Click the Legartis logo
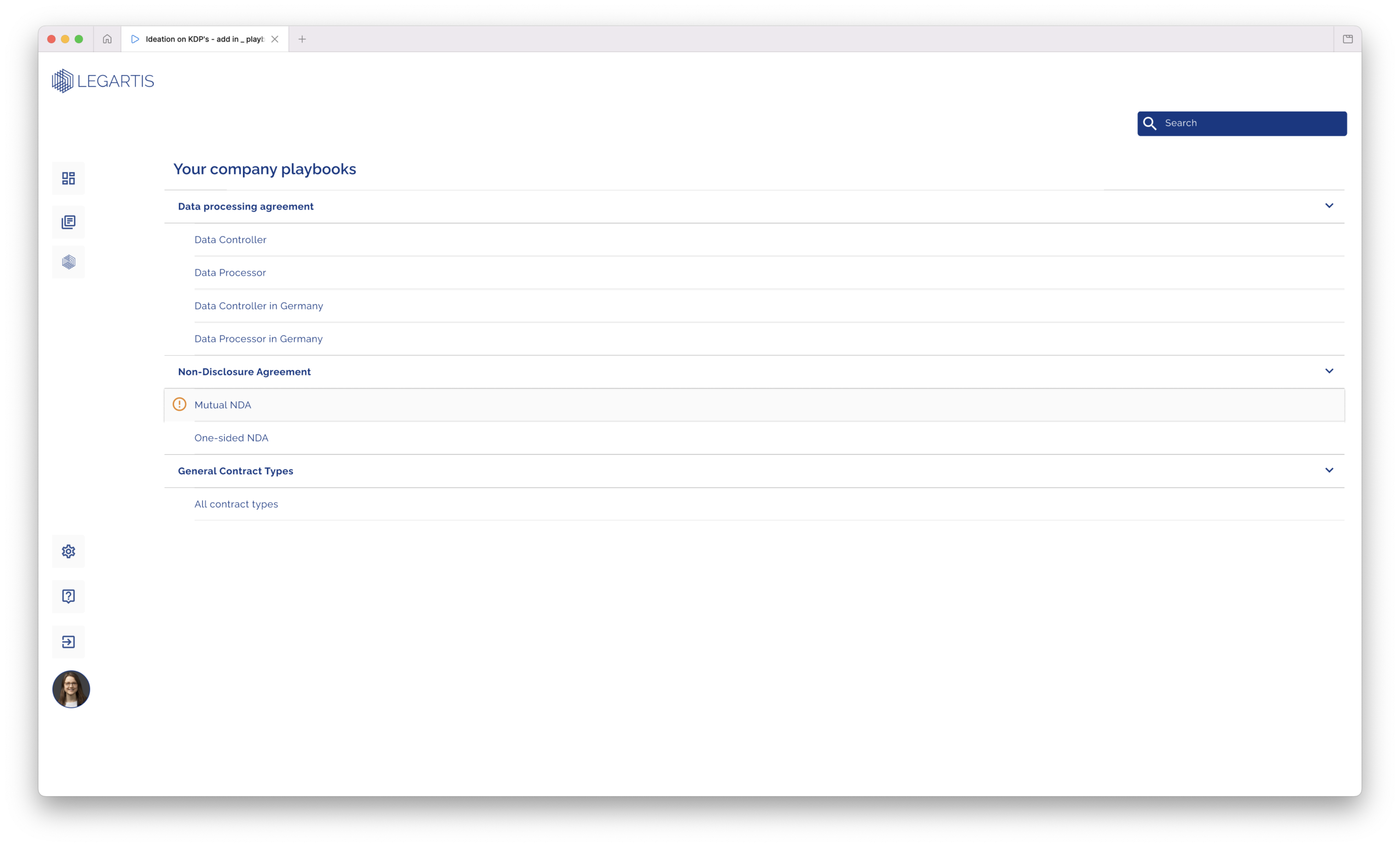 [103, 81]
